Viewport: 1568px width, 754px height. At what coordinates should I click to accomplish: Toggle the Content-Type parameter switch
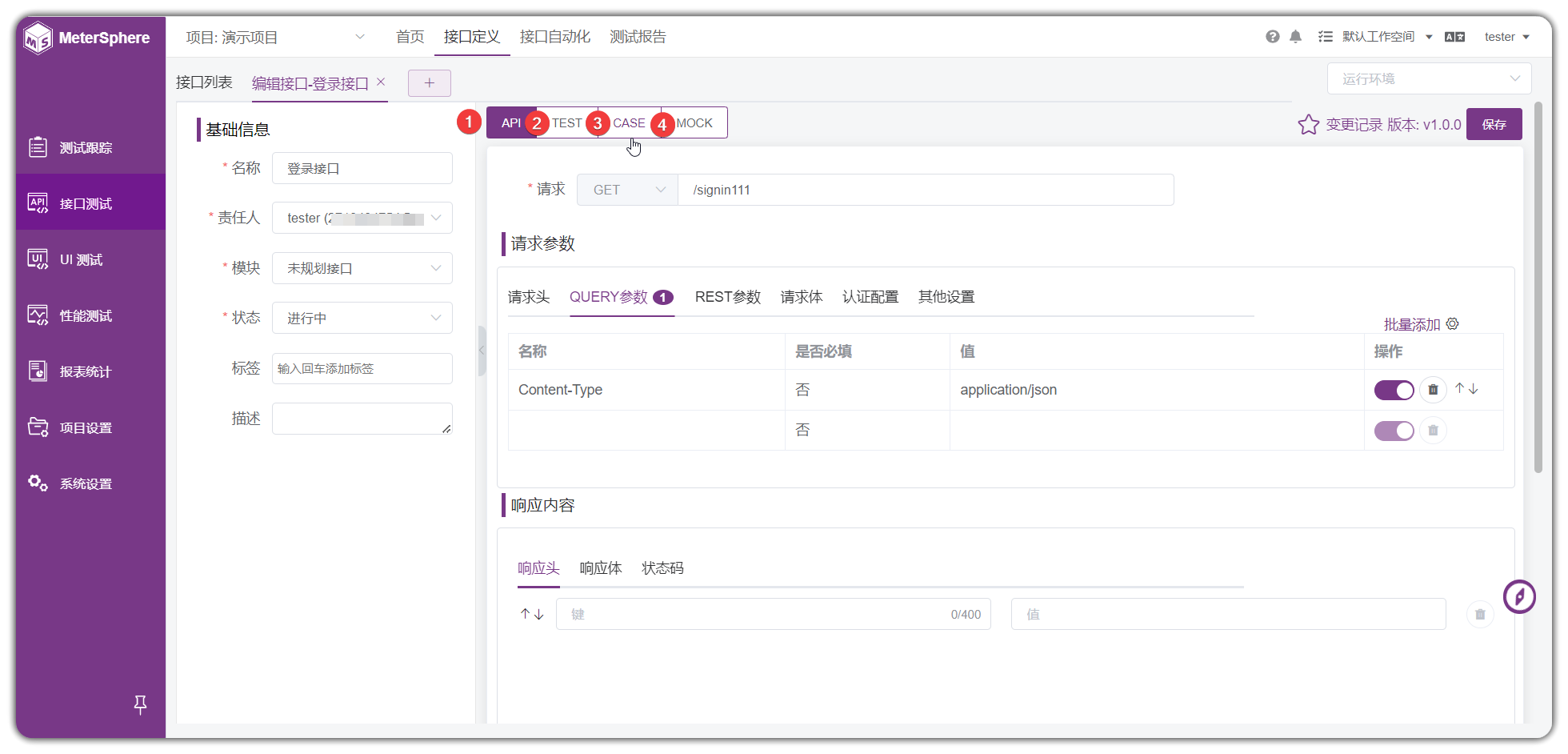[x=1394, y=390]
